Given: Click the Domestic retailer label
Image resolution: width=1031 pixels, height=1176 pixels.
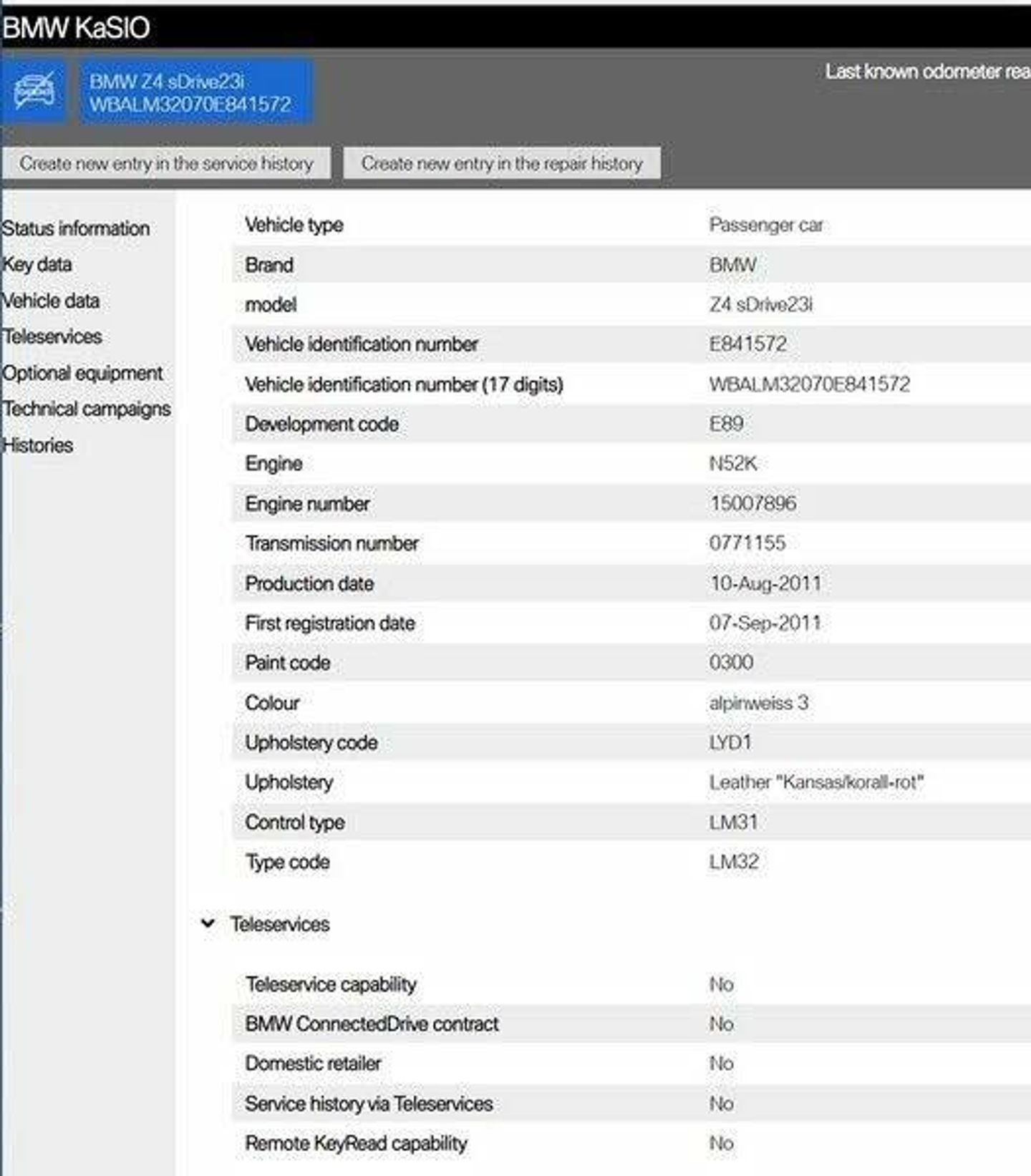Looking at the screenshot, I should 313,1064.
